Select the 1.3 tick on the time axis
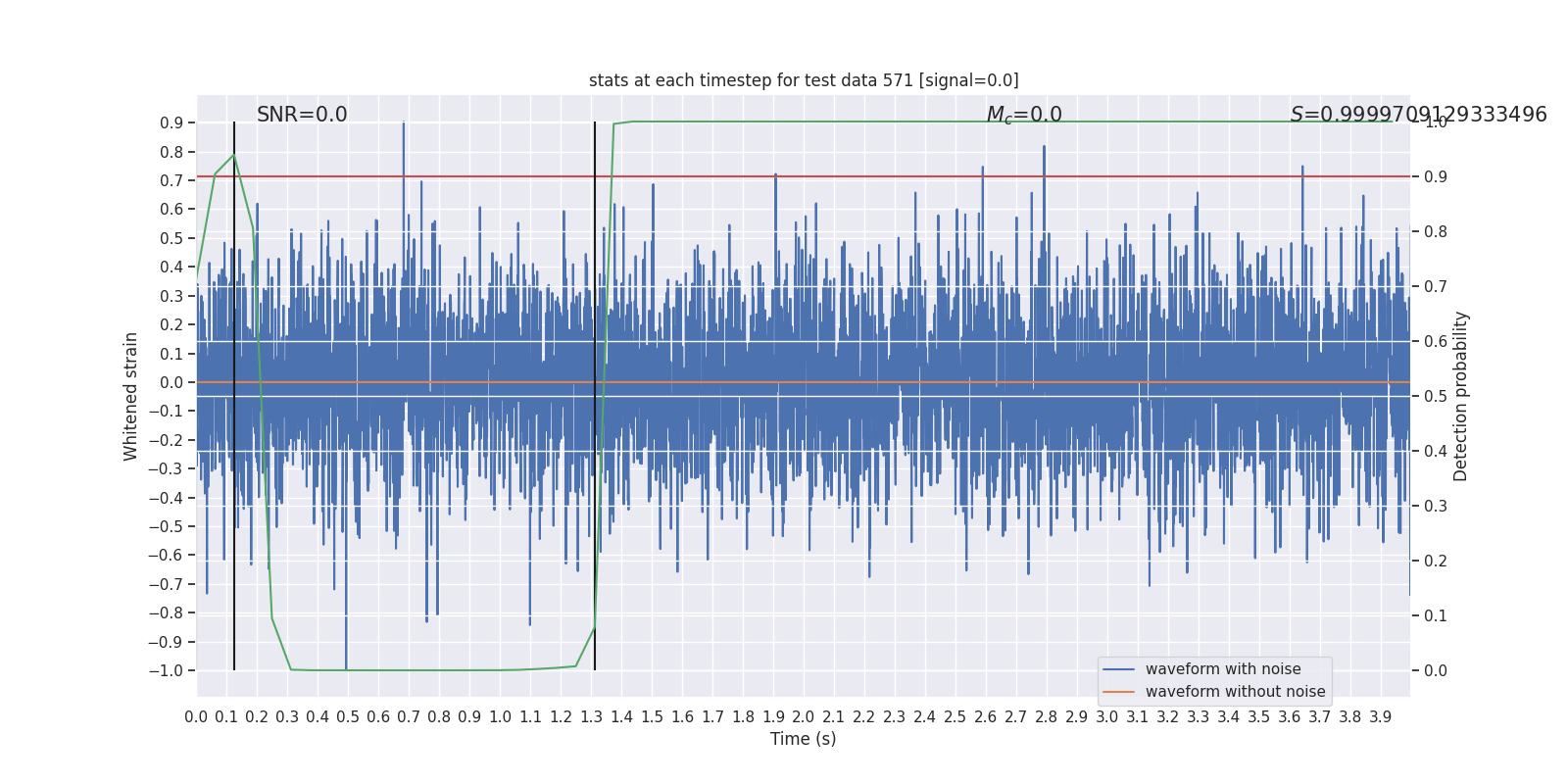 (x=591, y=717)
